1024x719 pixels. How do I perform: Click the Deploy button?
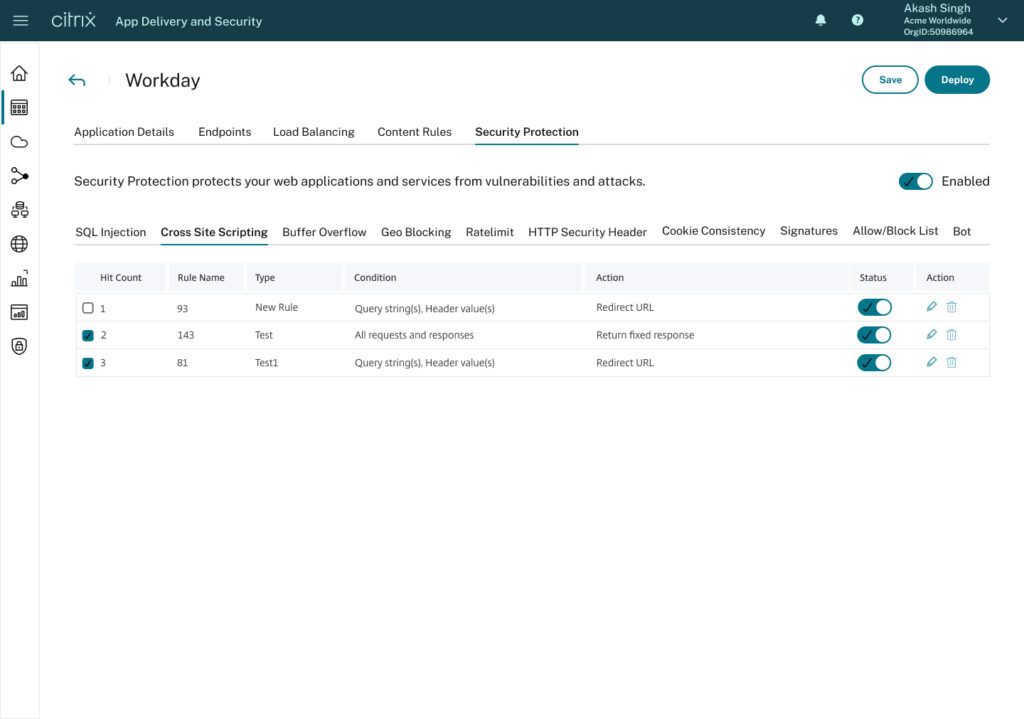click(956, 80)
